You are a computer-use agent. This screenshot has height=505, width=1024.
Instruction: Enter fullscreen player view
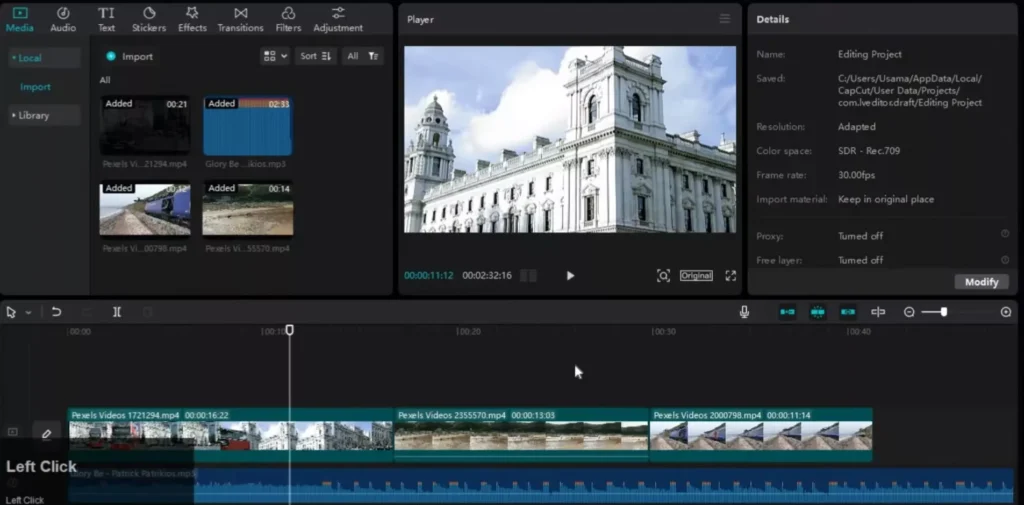click(x=731, y=276)
